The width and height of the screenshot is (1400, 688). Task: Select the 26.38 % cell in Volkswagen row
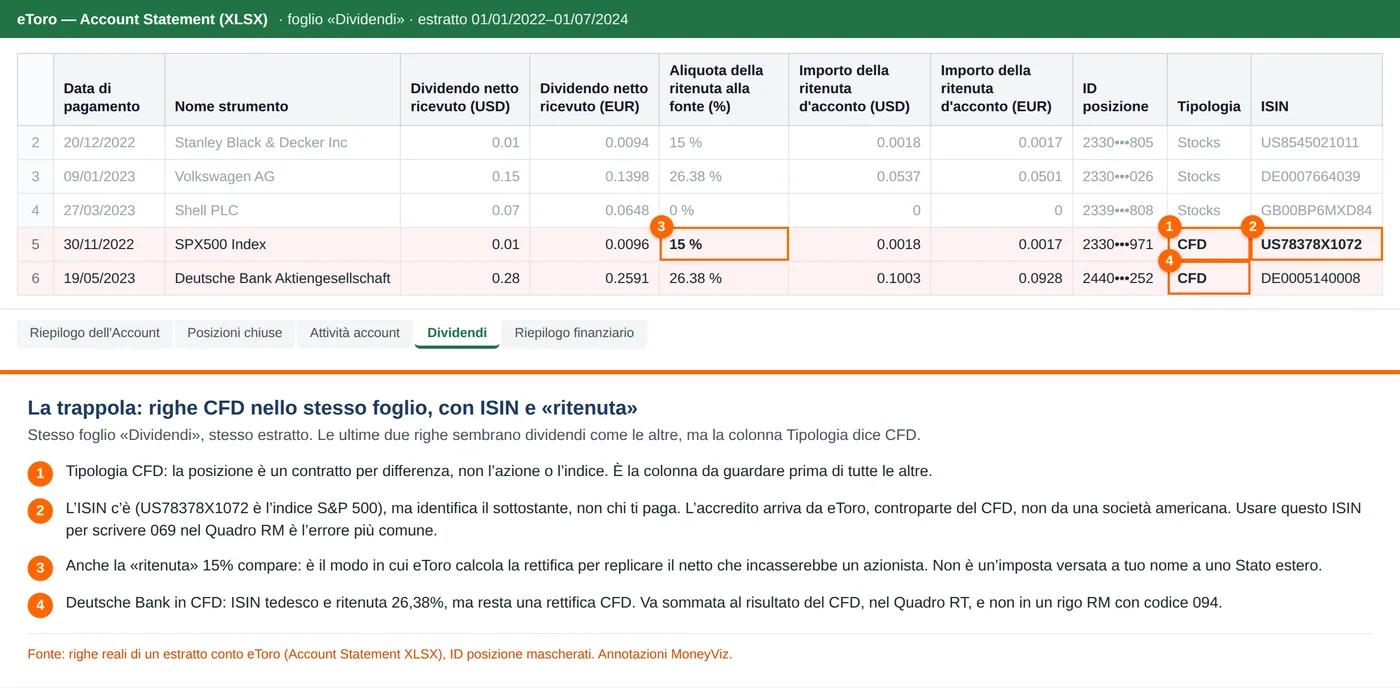(724, 177)
